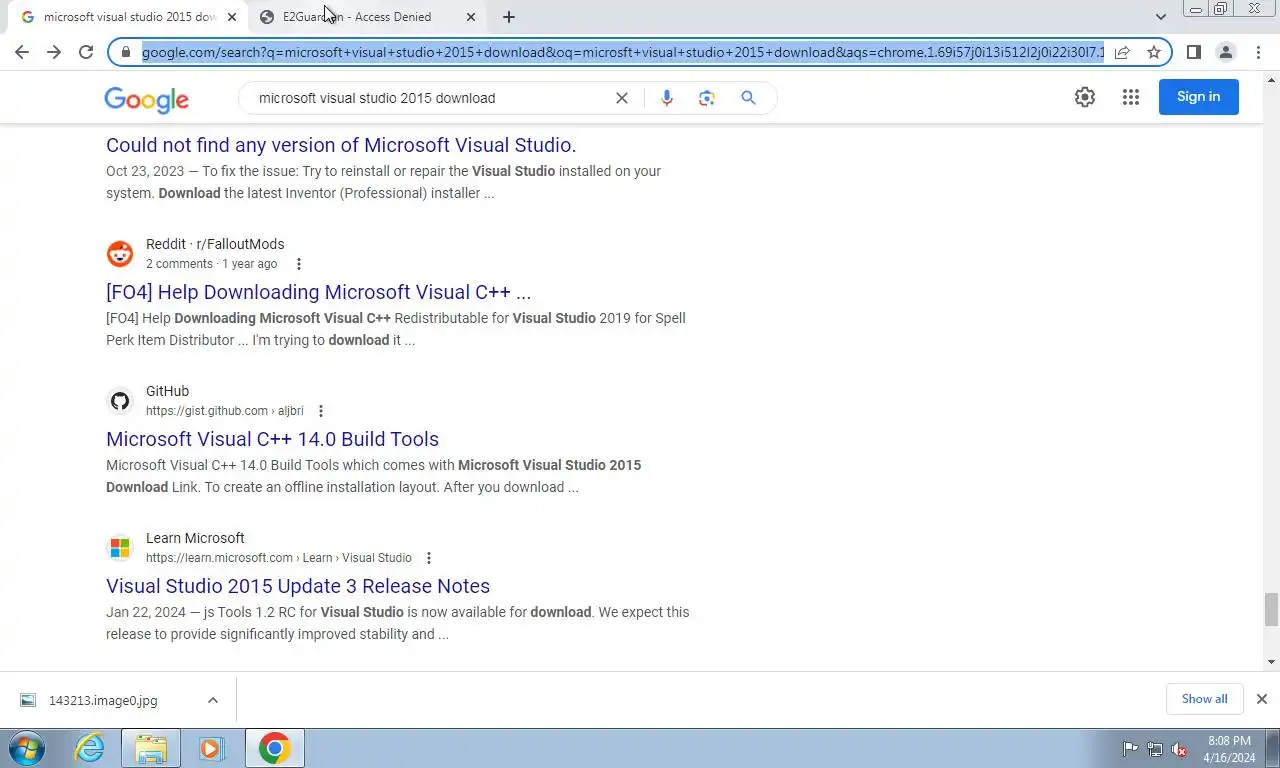Open 'Microsoft Visual C++ 14.0 Build Tools' link
This screenshot has height=768, width=1280.
click(272, 439)
